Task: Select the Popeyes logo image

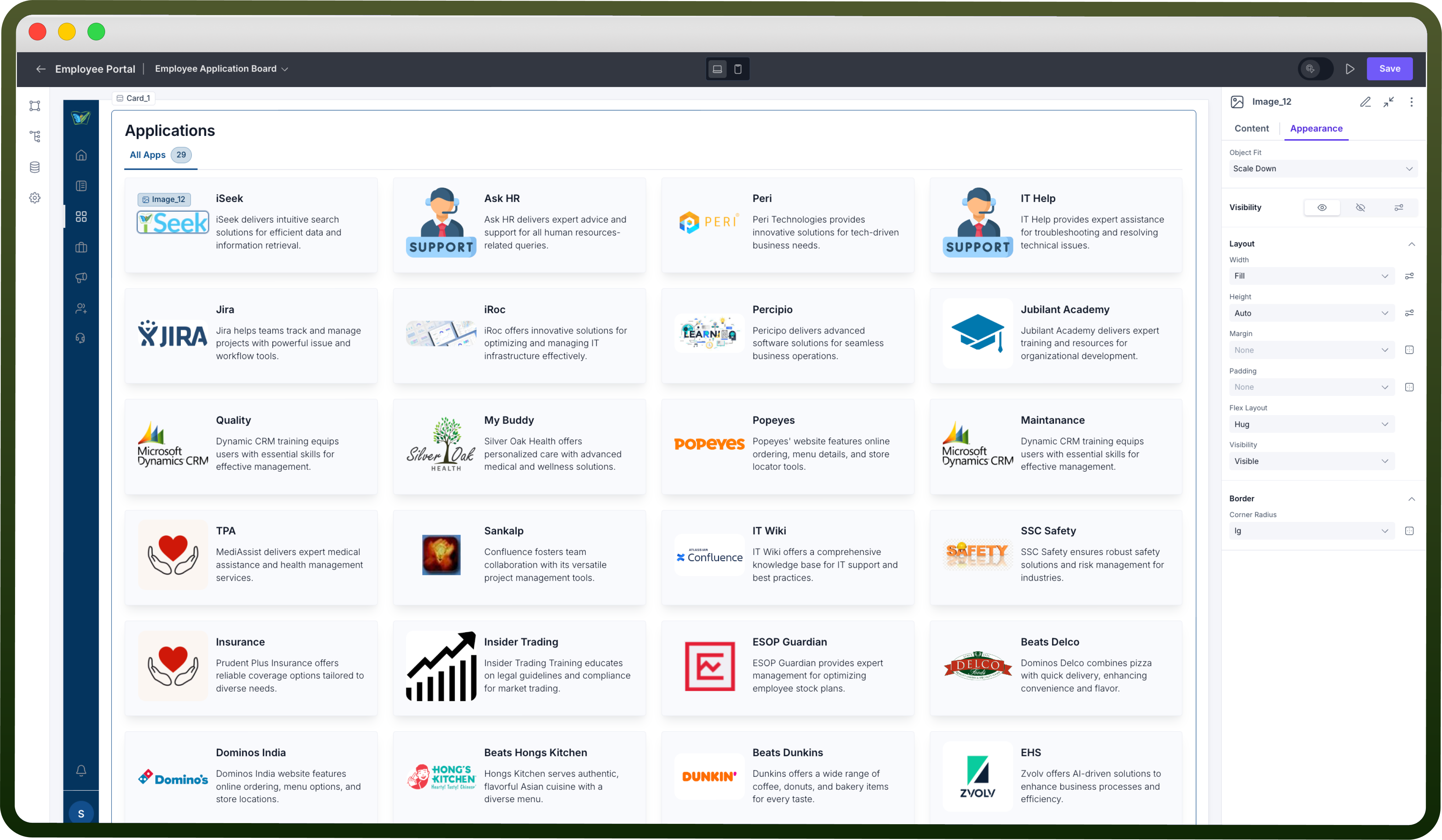Action: pyautogui.click(x=710, y=444)
